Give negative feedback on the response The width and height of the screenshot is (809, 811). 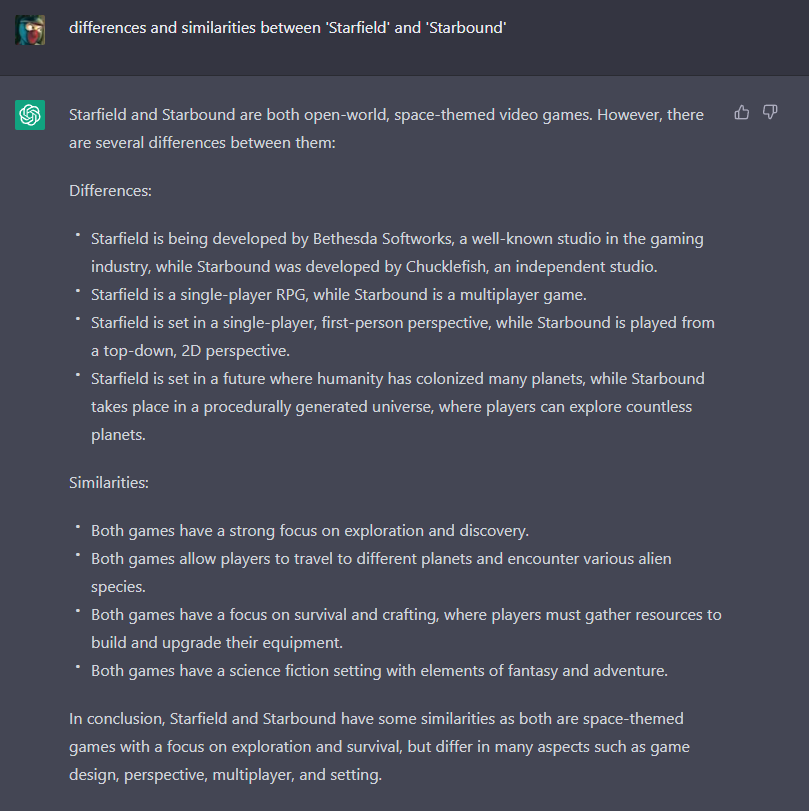[x=770, y=112]
